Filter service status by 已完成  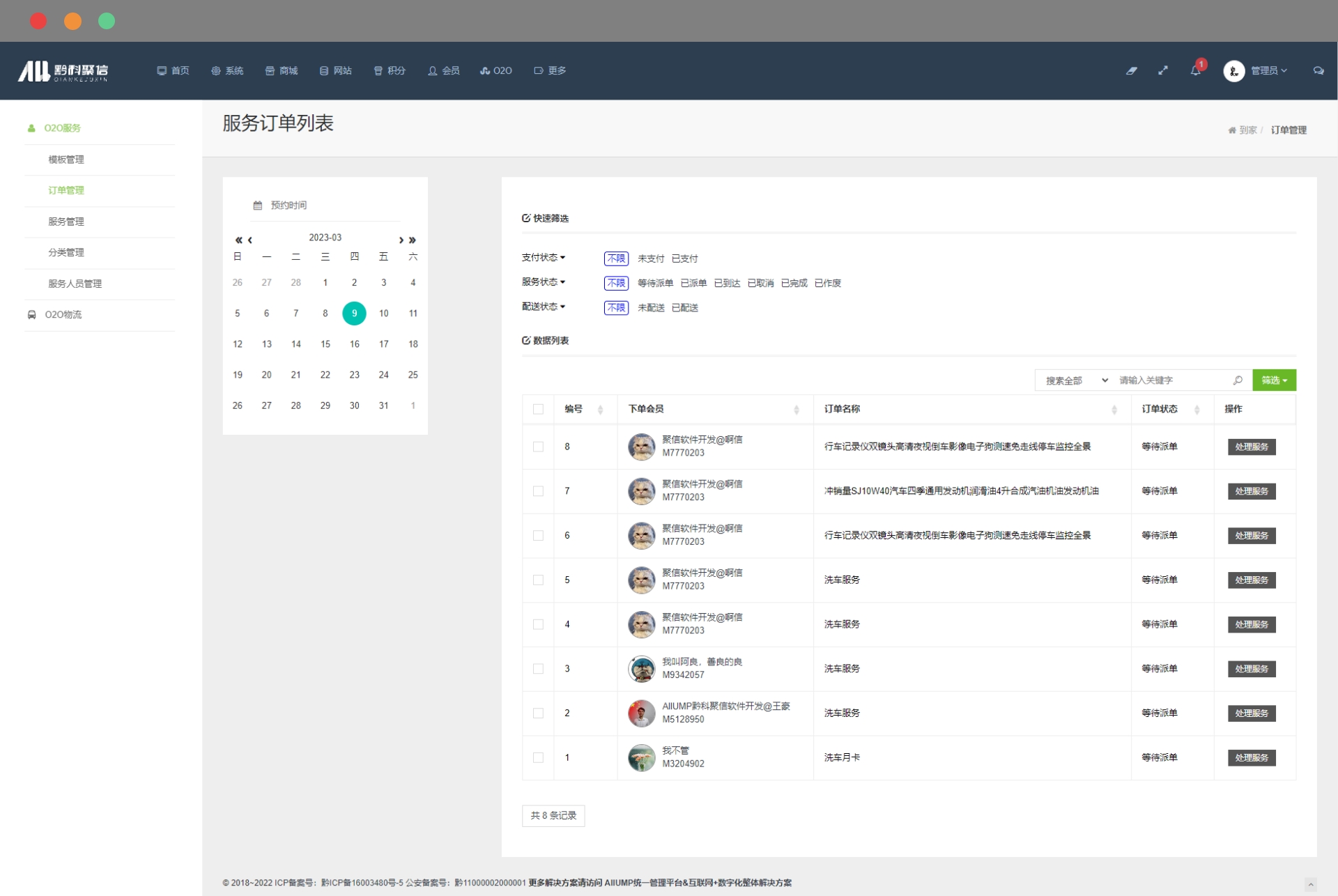click(x=794, y=283)
